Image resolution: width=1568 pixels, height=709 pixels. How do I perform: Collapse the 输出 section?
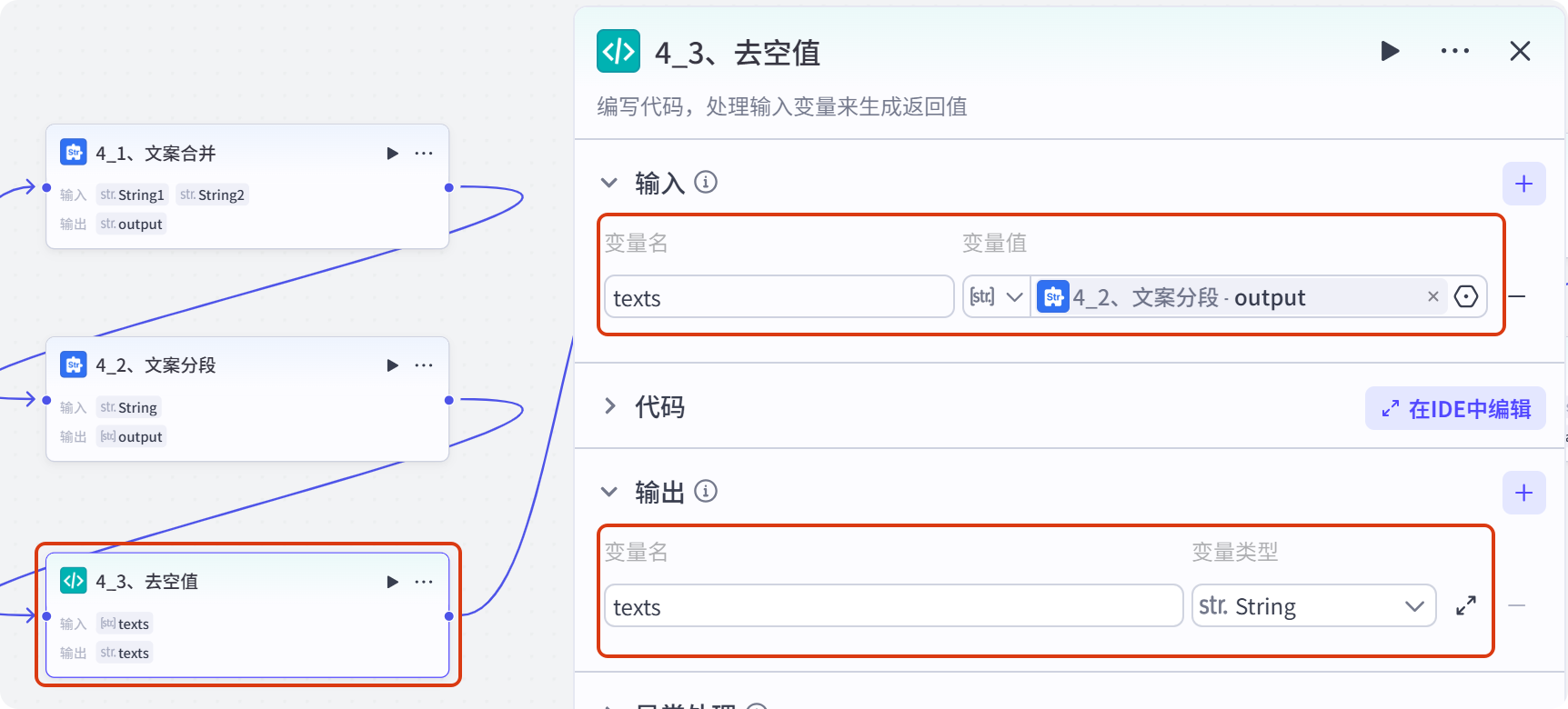tap(609, 492)
